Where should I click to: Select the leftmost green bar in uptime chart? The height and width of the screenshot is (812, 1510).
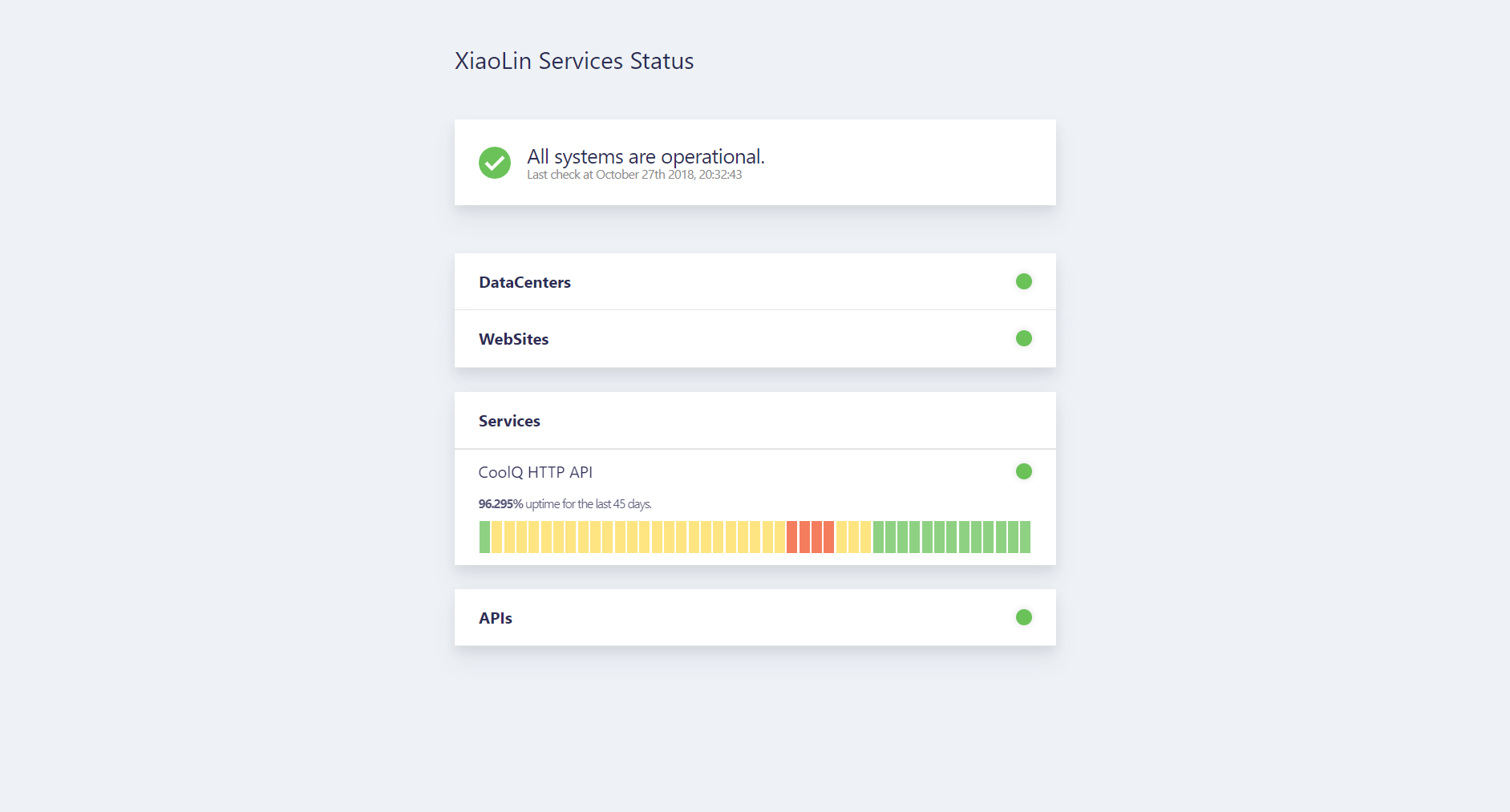[484, 537]
